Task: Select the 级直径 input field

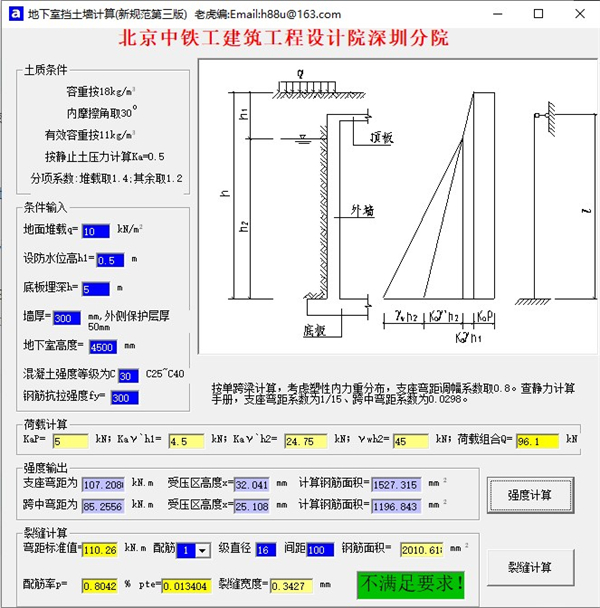Action: pos(266,550)
